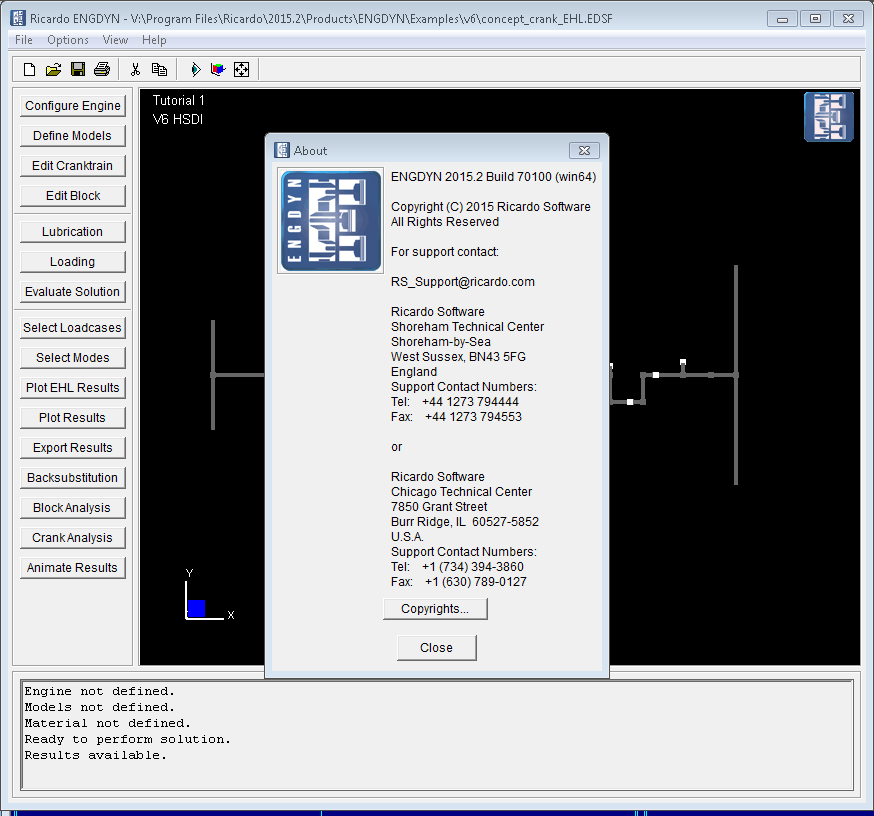Click the Tel: +44 1273 794444 text
This screenshot has height=816, width=874.
click(455, 402)
